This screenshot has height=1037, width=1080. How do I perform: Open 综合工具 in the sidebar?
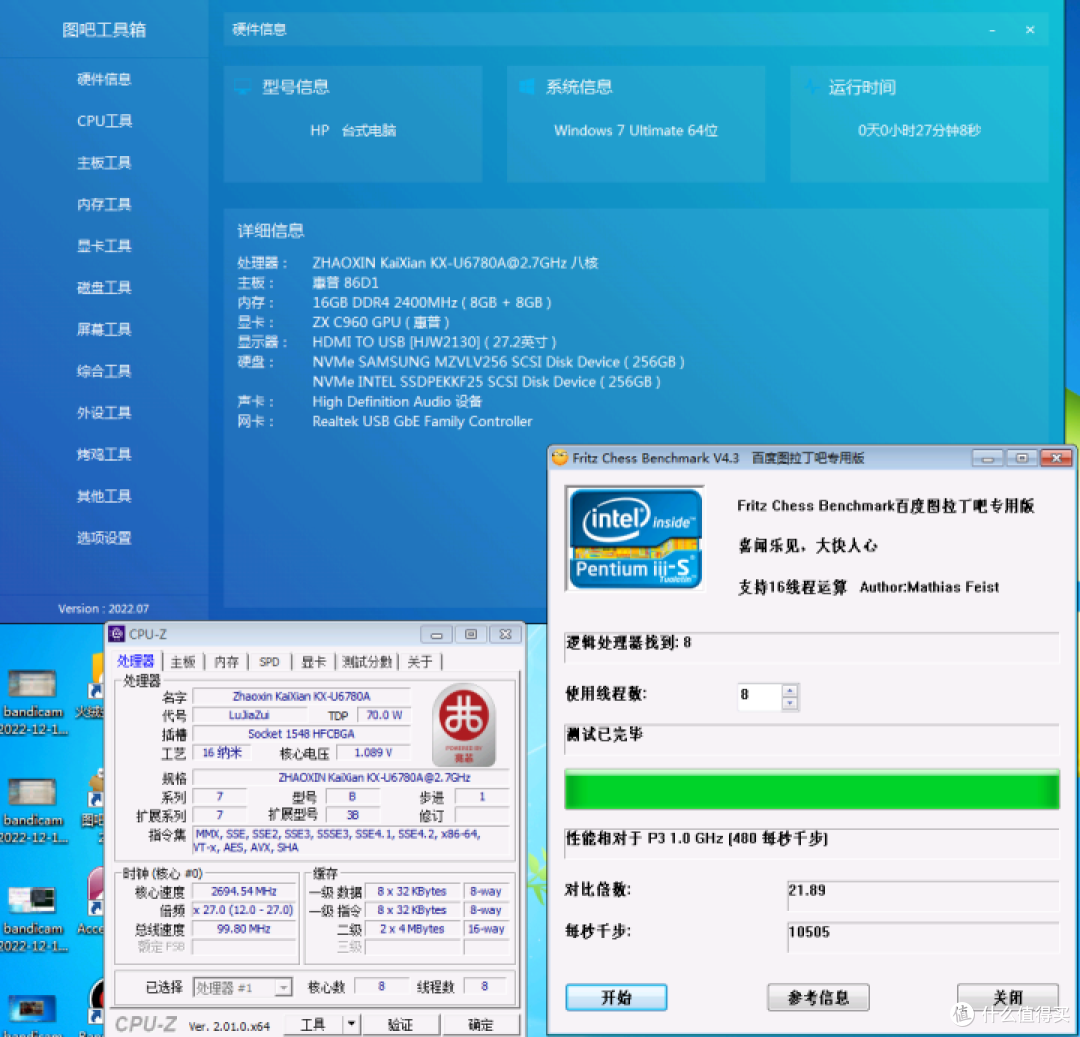104,371
